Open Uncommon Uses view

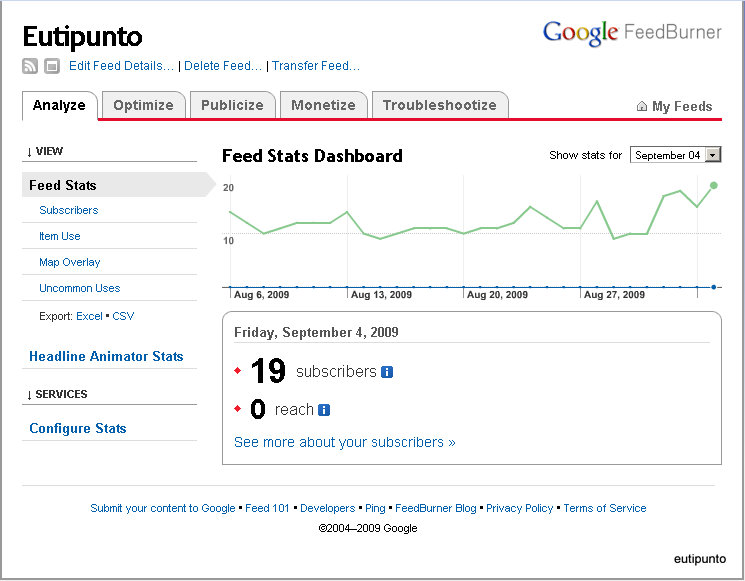pyautogui.click(x=80, y=288)
